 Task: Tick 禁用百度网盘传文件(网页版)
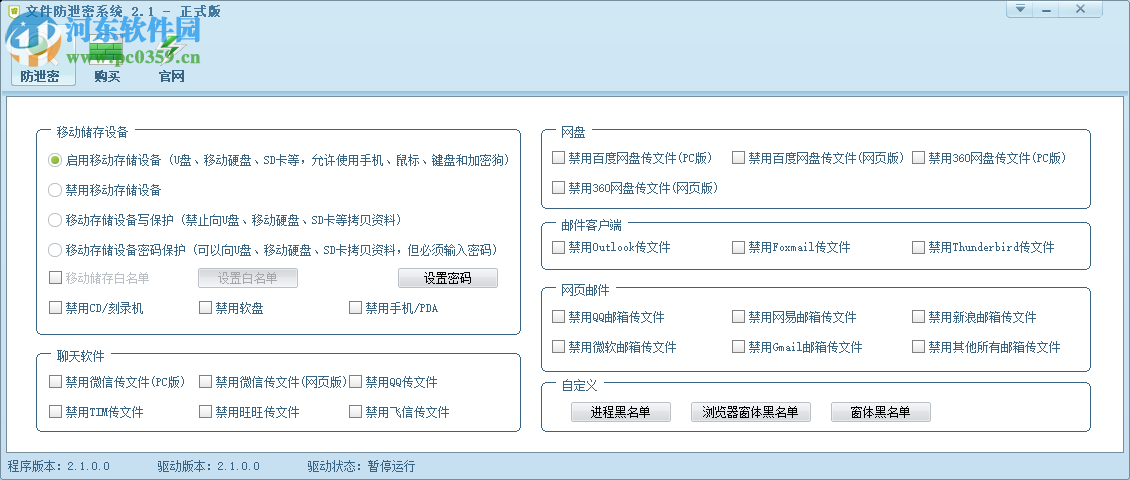point(739,158)
